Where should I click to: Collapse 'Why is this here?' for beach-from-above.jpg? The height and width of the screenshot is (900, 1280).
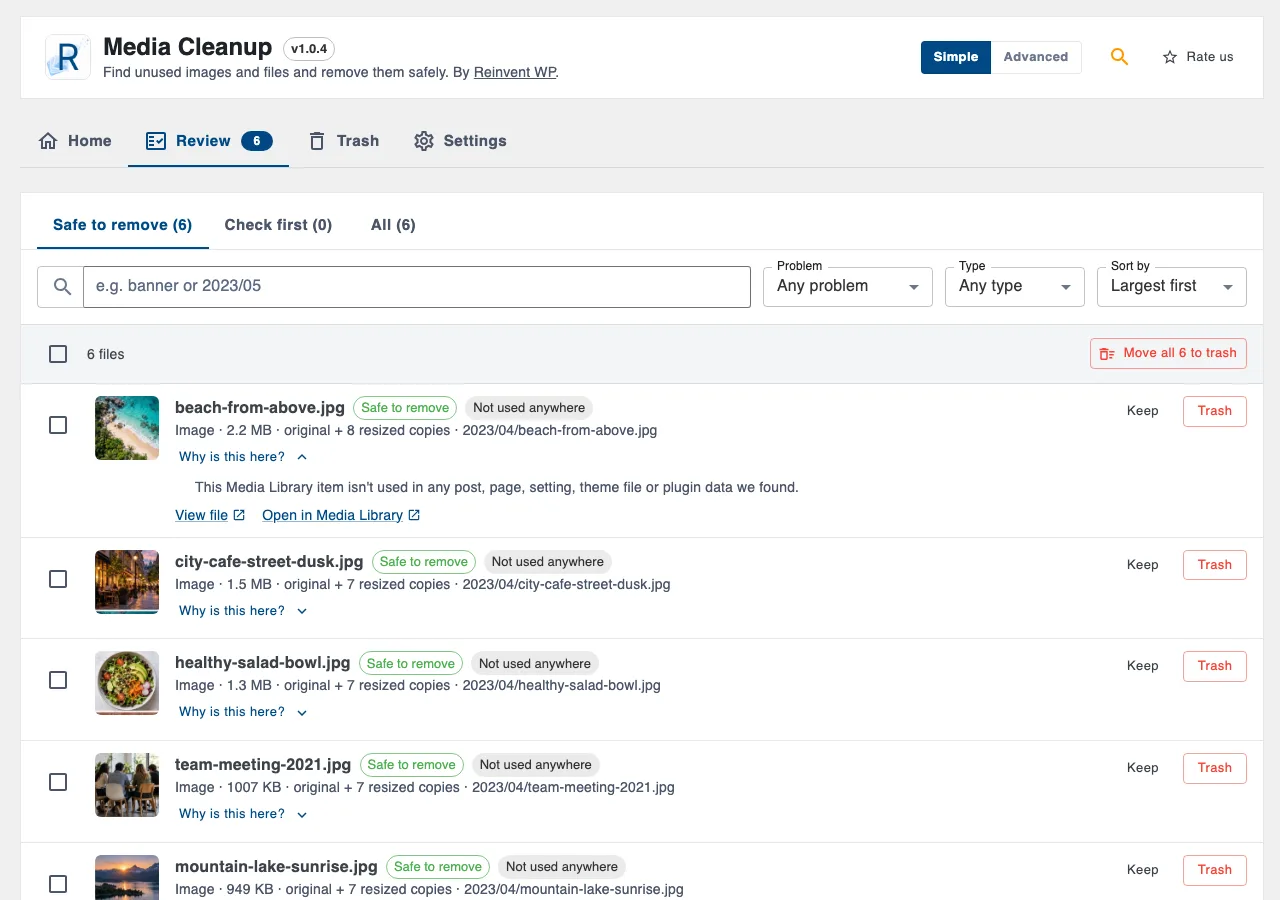point(243,457)
